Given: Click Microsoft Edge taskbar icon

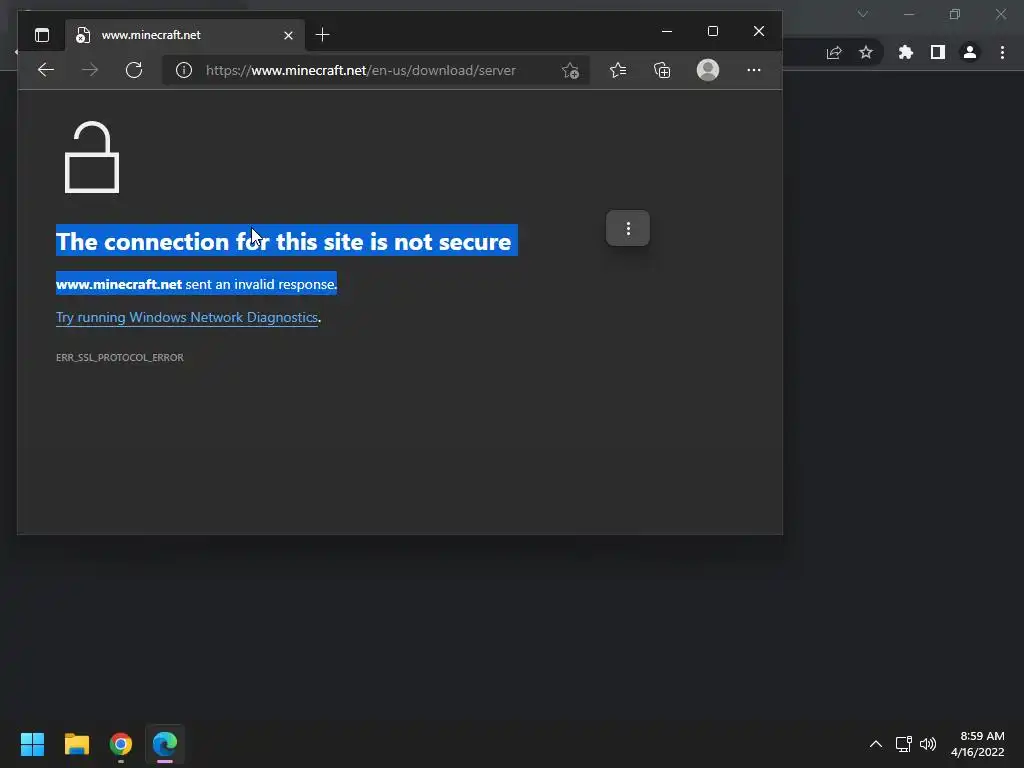Looking at the screenshot, I should (165, 744).
